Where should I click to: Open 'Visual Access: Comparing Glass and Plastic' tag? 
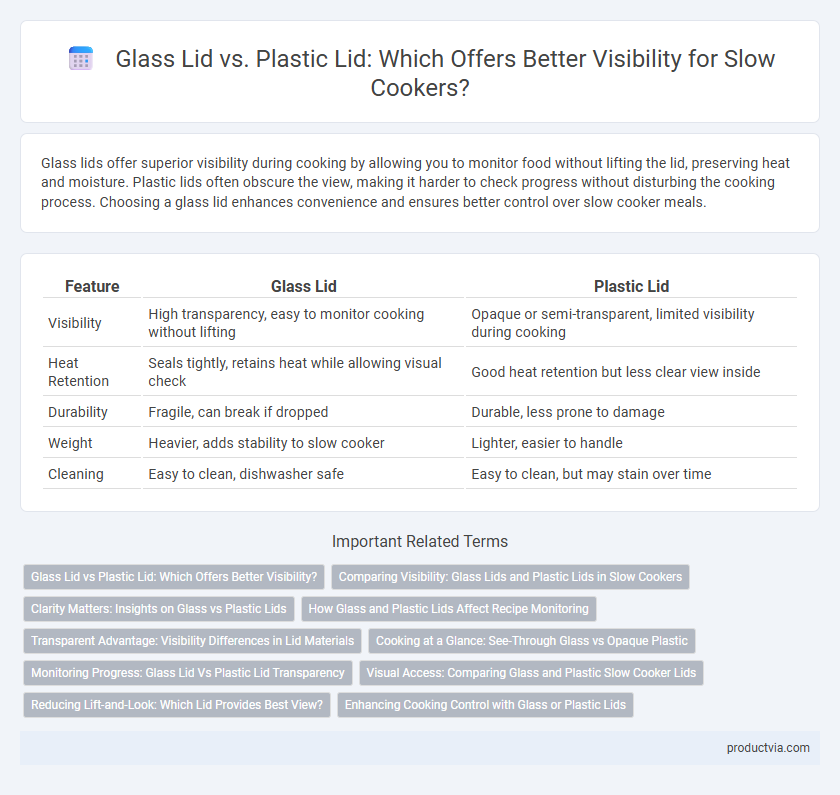click(531, 673)
